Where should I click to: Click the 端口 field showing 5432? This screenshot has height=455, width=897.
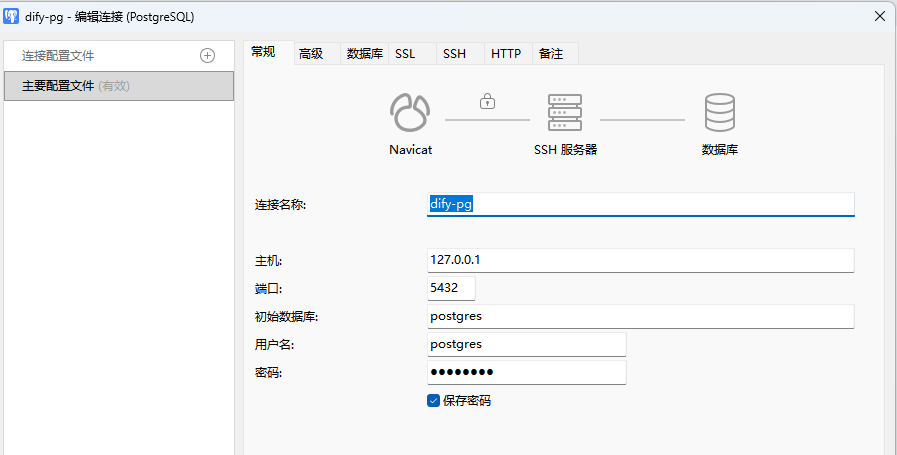tap(451, 288)
